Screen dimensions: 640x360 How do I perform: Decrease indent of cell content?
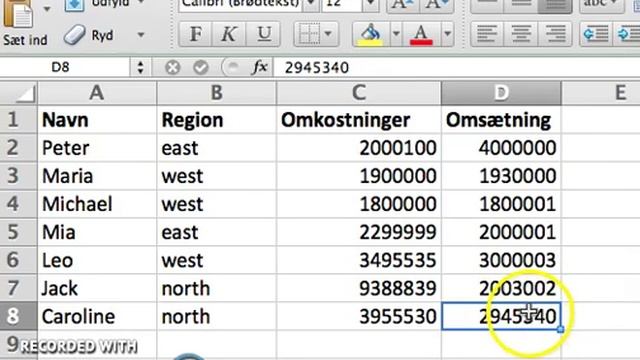pos(596,34)
